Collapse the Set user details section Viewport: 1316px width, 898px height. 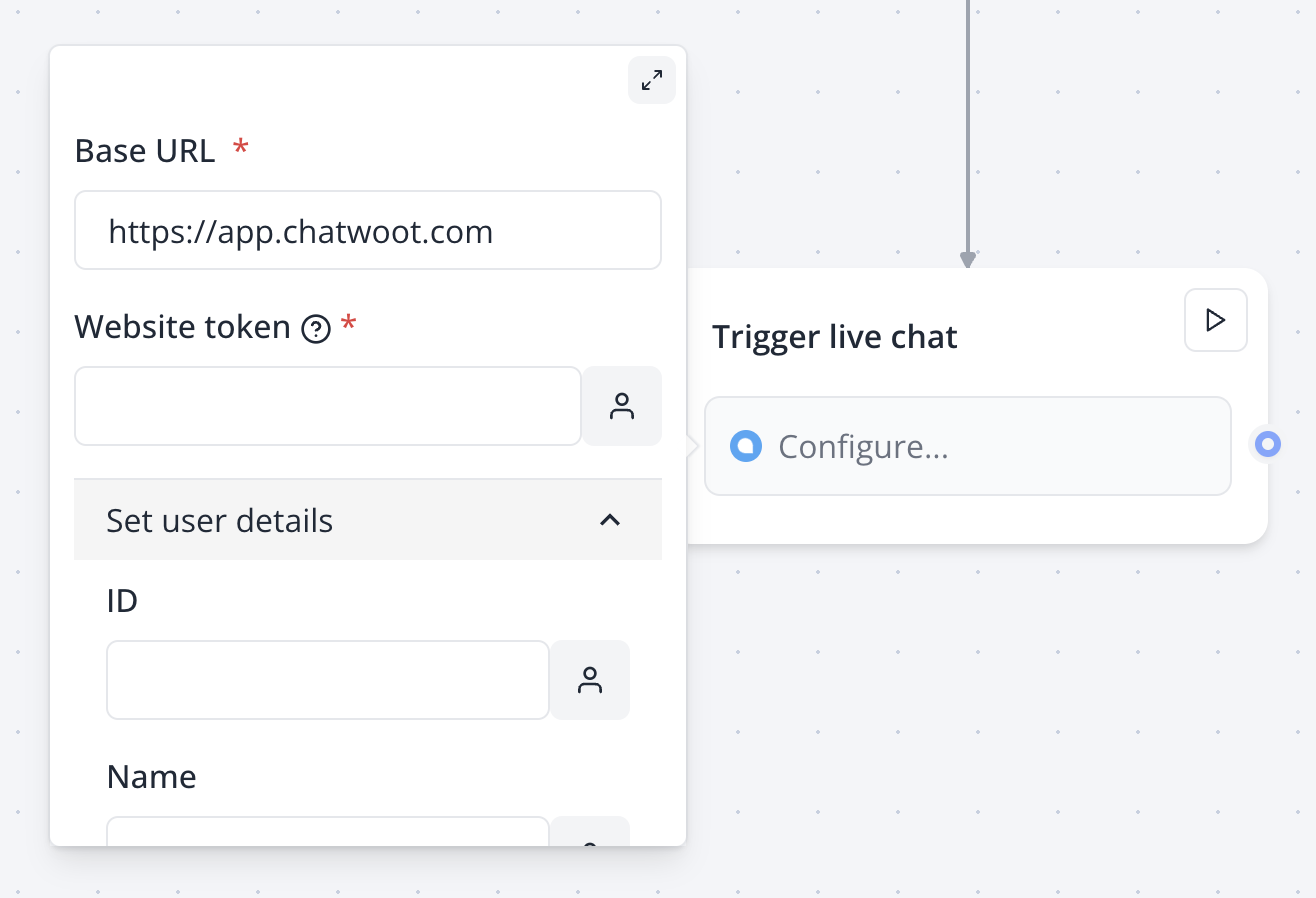point(368,520)
